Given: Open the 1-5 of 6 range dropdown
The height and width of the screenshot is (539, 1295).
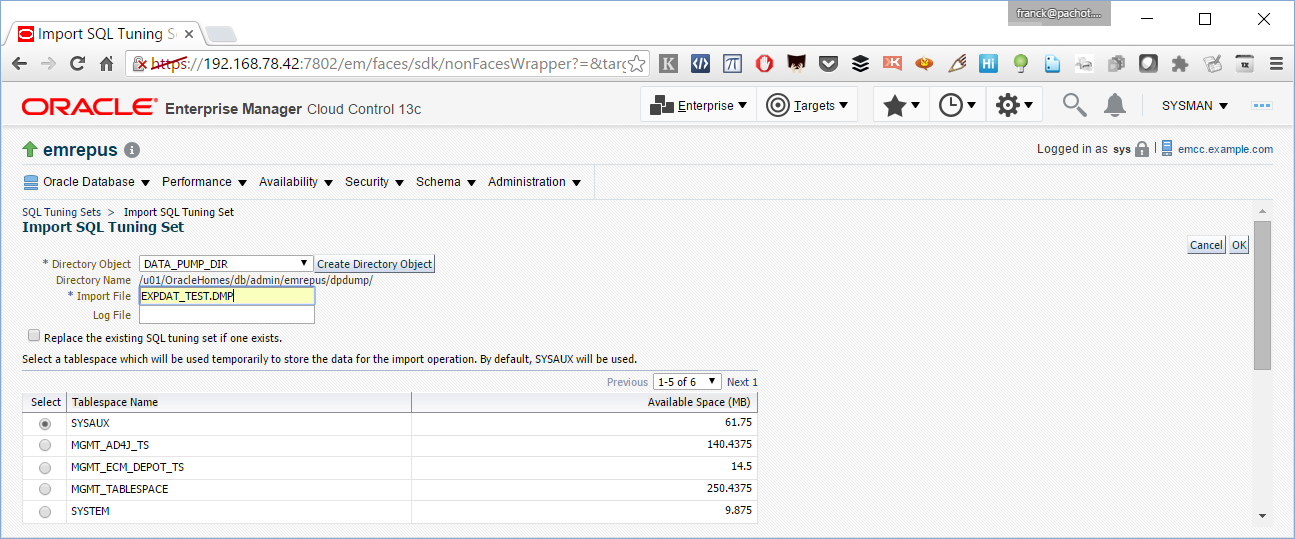Looking at the screenshot, I should 687,382.
